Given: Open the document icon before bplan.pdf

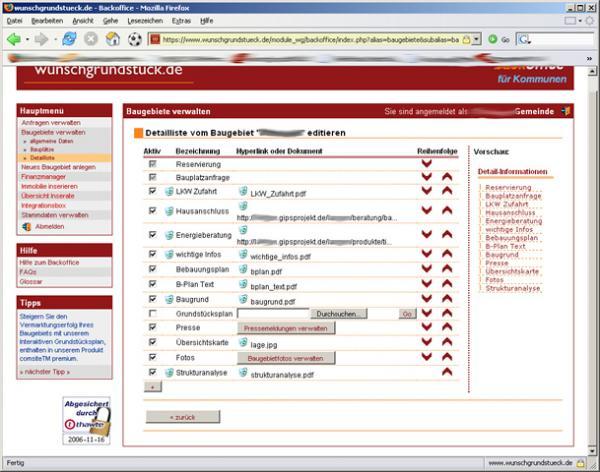Looking at the screenshot, I should (x=243, y=269).
